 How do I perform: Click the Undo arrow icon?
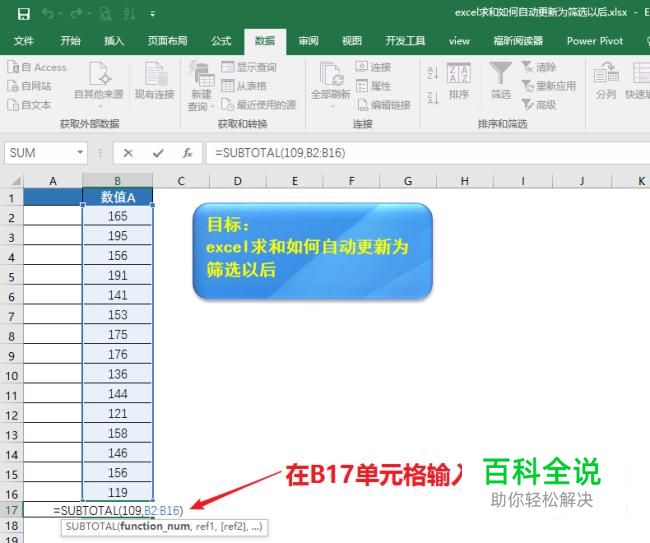(48, 14)
